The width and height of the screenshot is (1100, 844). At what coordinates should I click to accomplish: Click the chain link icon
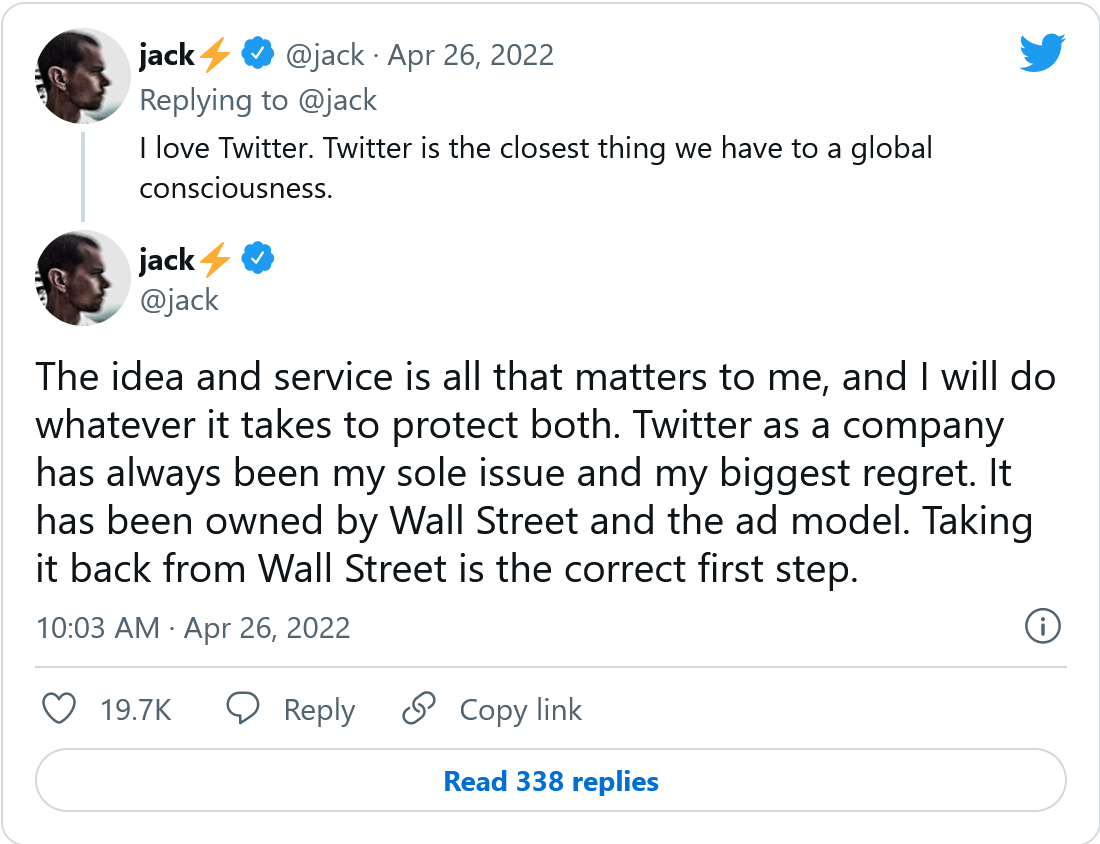coord(417,709)
